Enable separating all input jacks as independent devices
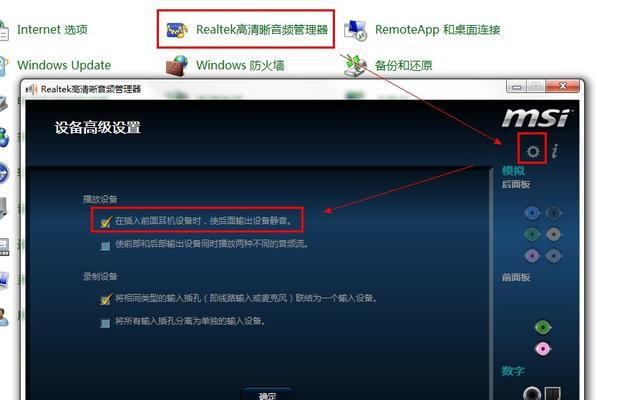This screenshot has width=617, height=400. pyautogui.click(x=105, y=323)
